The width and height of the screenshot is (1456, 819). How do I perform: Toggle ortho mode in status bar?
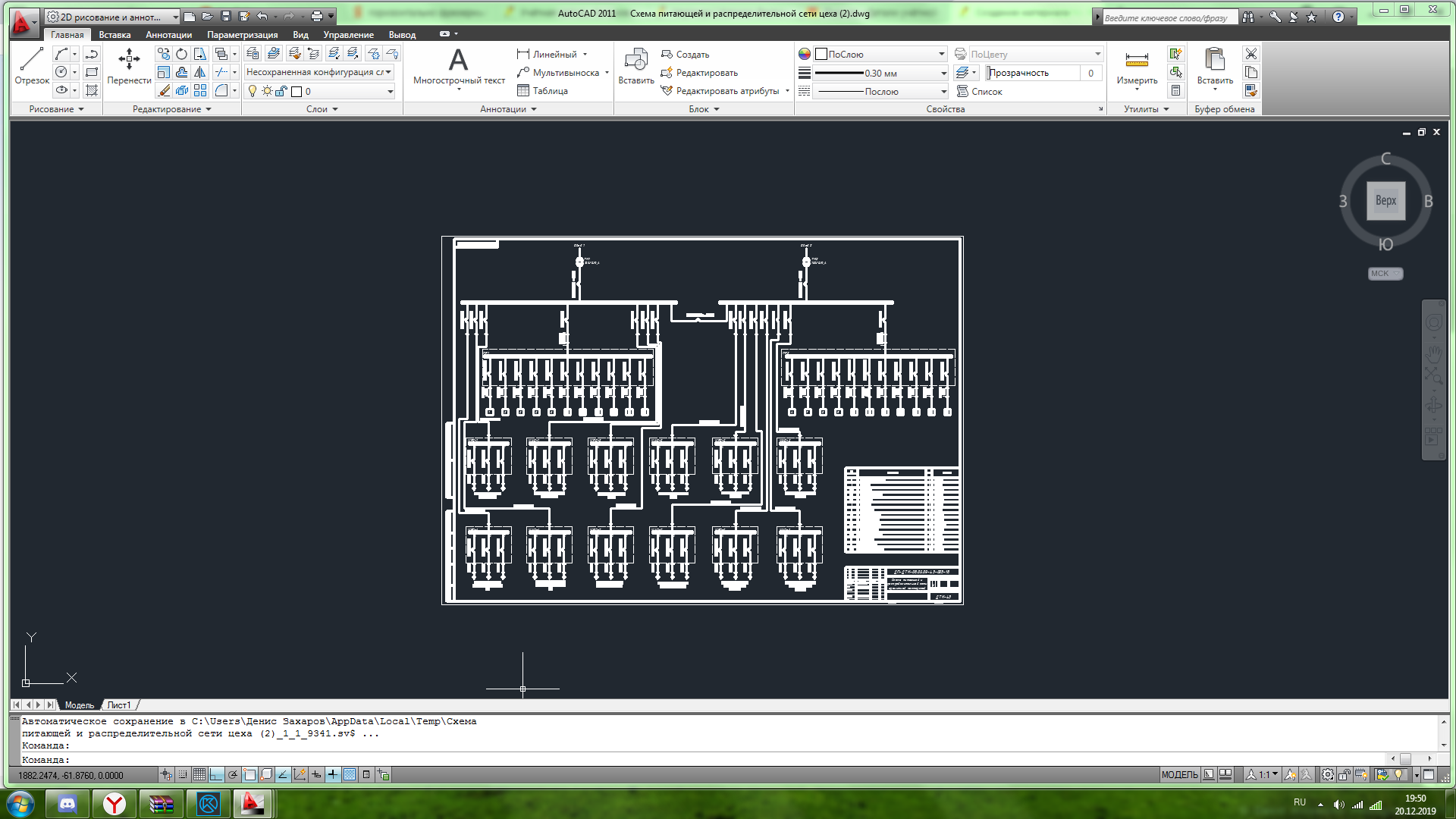tap(216, 774)
